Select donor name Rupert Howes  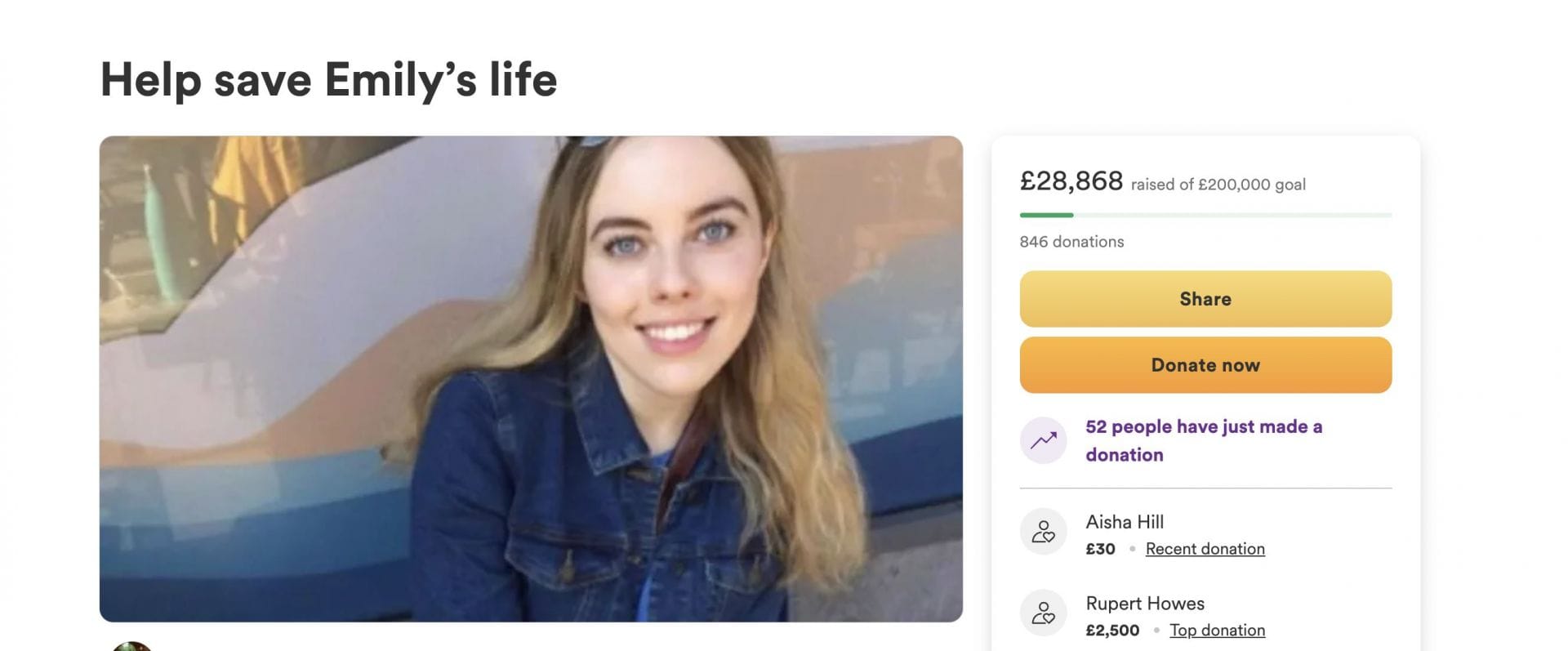click(1145, 604)
